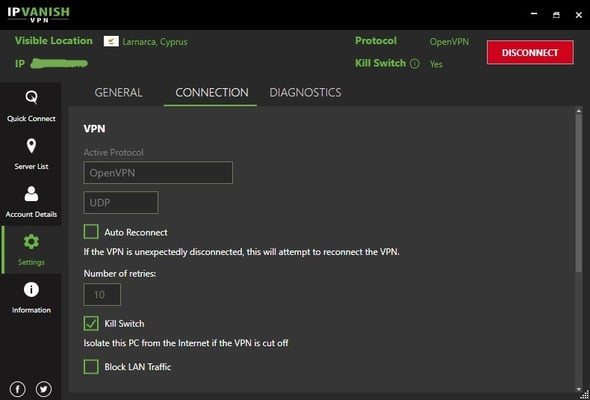This screenshot has height=400, width=590.
Task: Open Quick Connect in the sidebar
Action: click(31, 106)
